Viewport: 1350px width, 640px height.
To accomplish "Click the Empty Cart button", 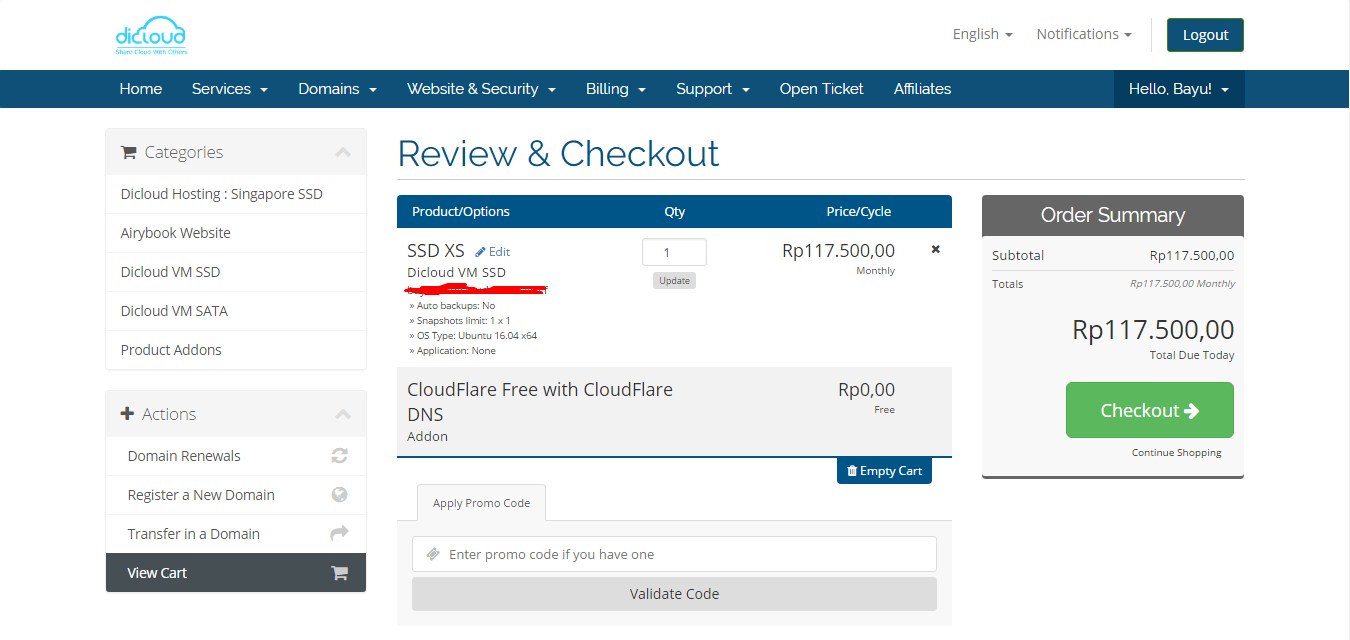I will (x=884, y=471).
